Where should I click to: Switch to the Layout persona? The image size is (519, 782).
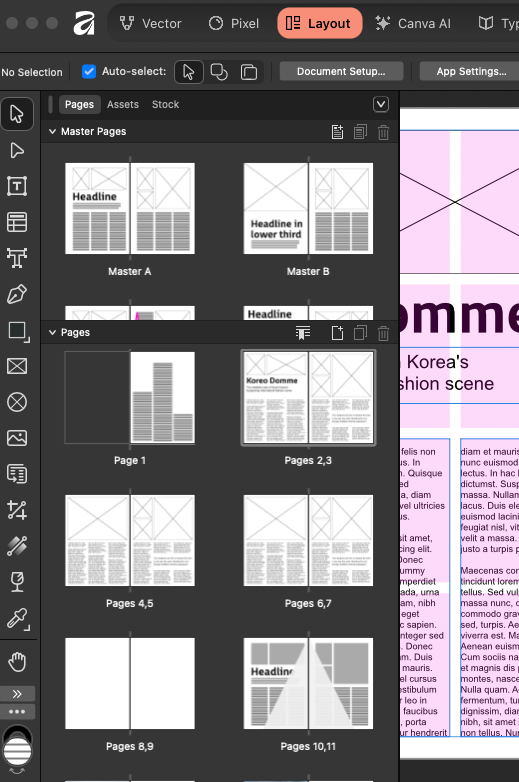pos(320,23)
